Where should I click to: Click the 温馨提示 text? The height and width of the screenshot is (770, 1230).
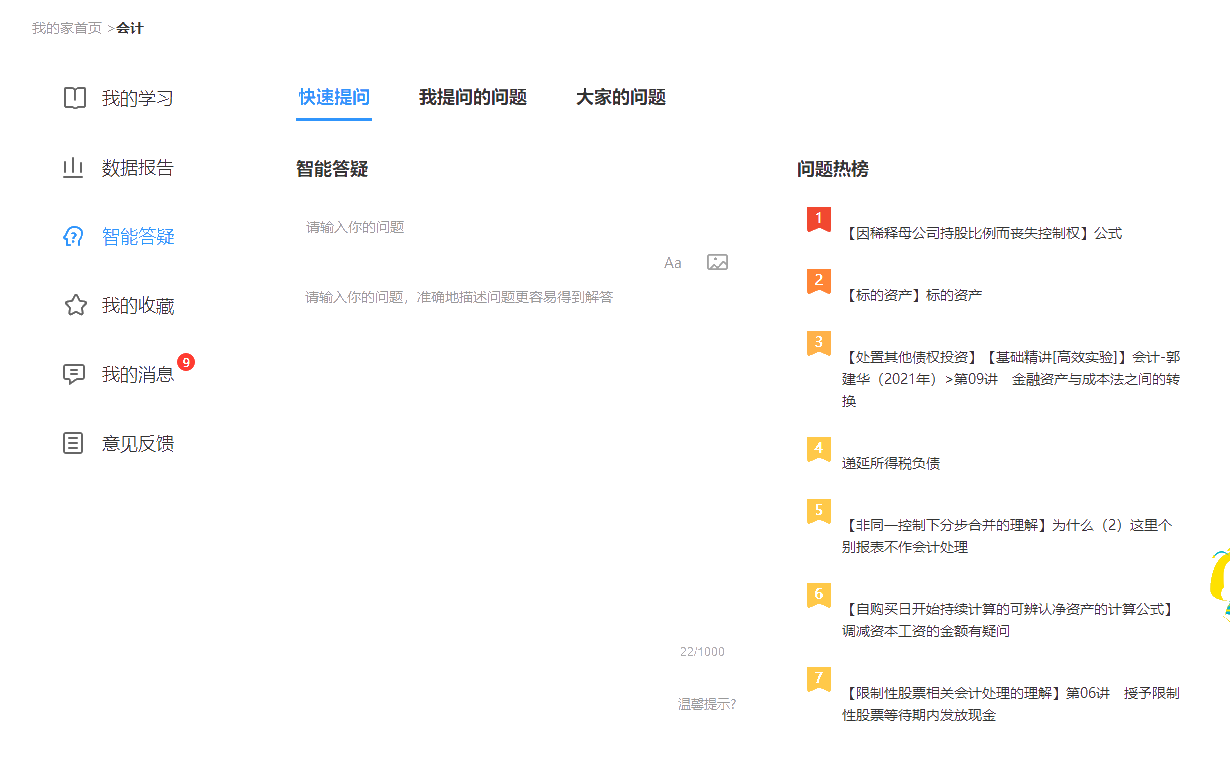coord(706,704)
